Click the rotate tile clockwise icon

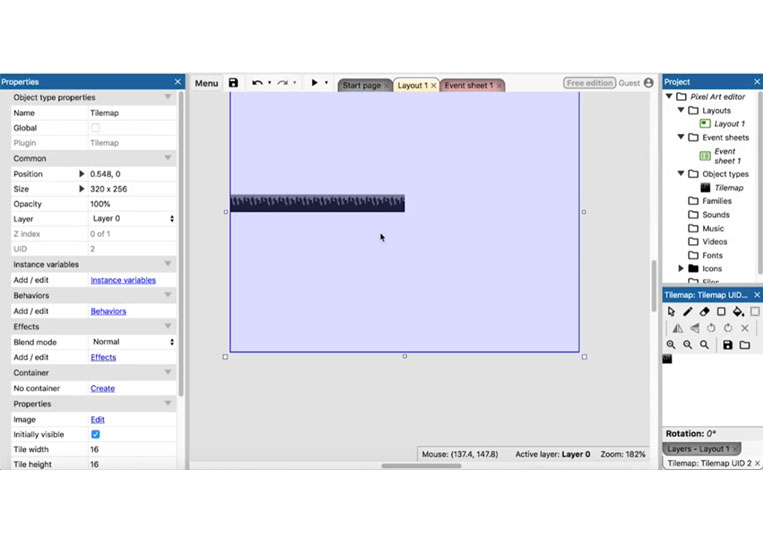(x=728, y=328)
